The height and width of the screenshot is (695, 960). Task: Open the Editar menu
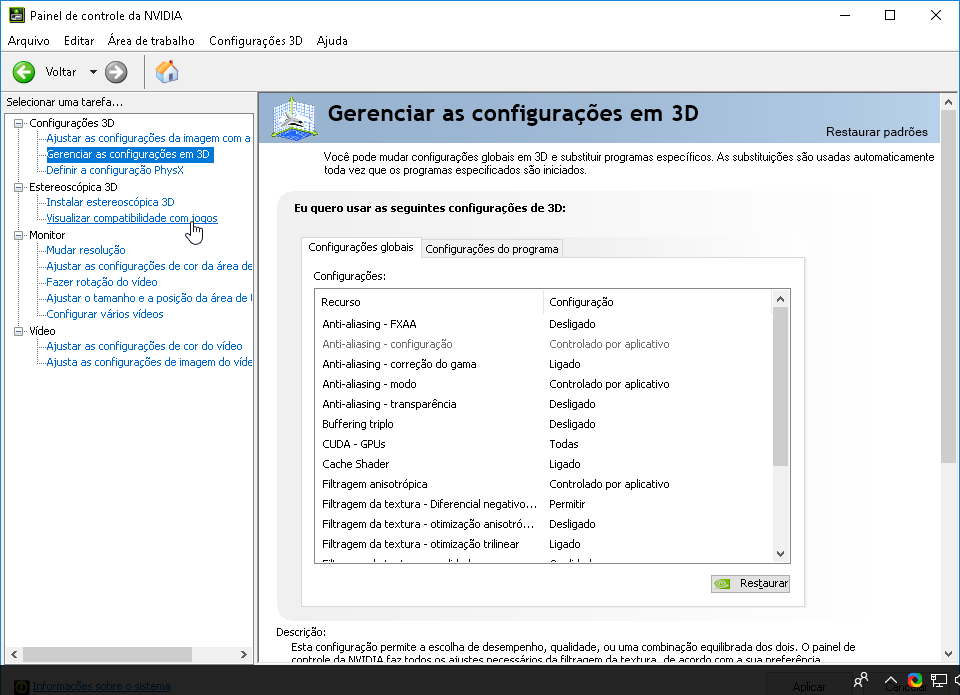[79, 41]
